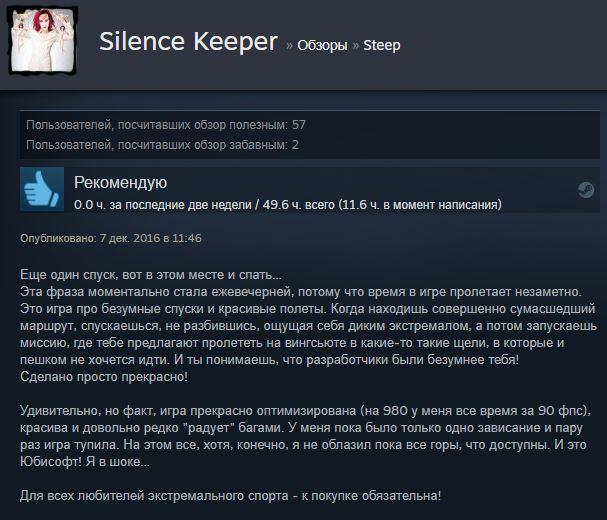Click the helpful users count 57 line
The image size is (607, 520).
pos(166,125)
